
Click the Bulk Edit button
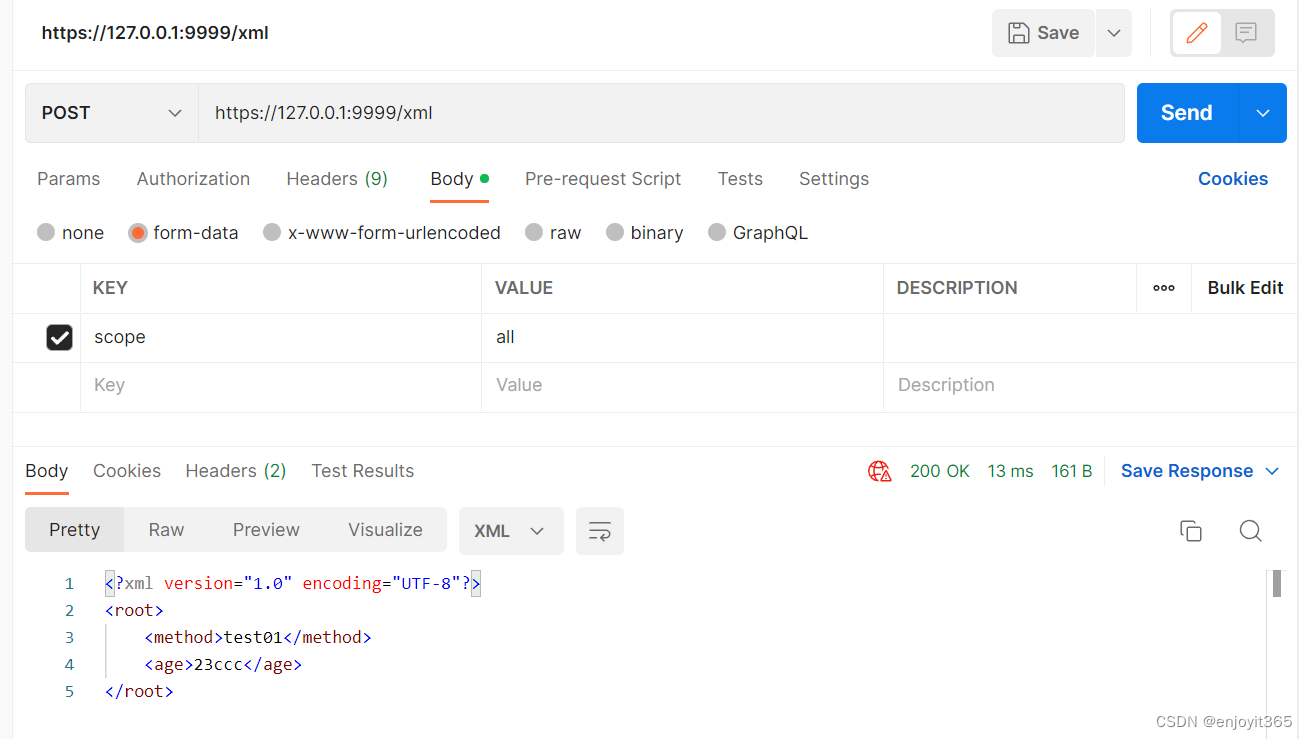(1245, 288)
